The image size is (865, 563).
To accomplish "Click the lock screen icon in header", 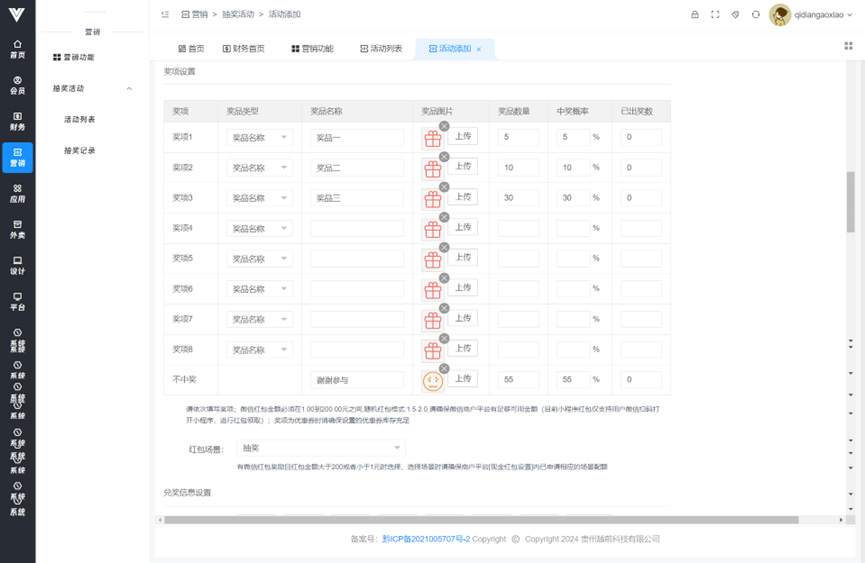I will 695,15.
